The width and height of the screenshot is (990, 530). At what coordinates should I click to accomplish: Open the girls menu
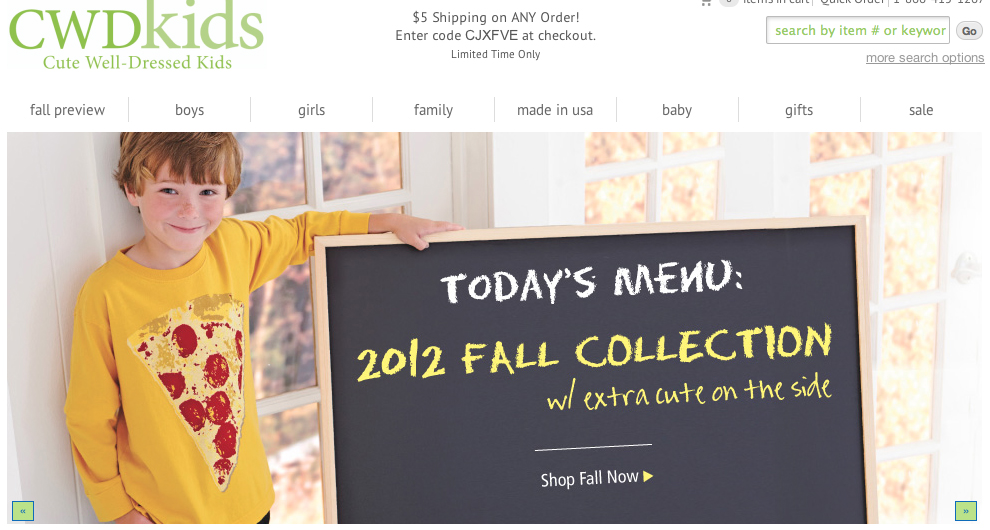point(311,110)
